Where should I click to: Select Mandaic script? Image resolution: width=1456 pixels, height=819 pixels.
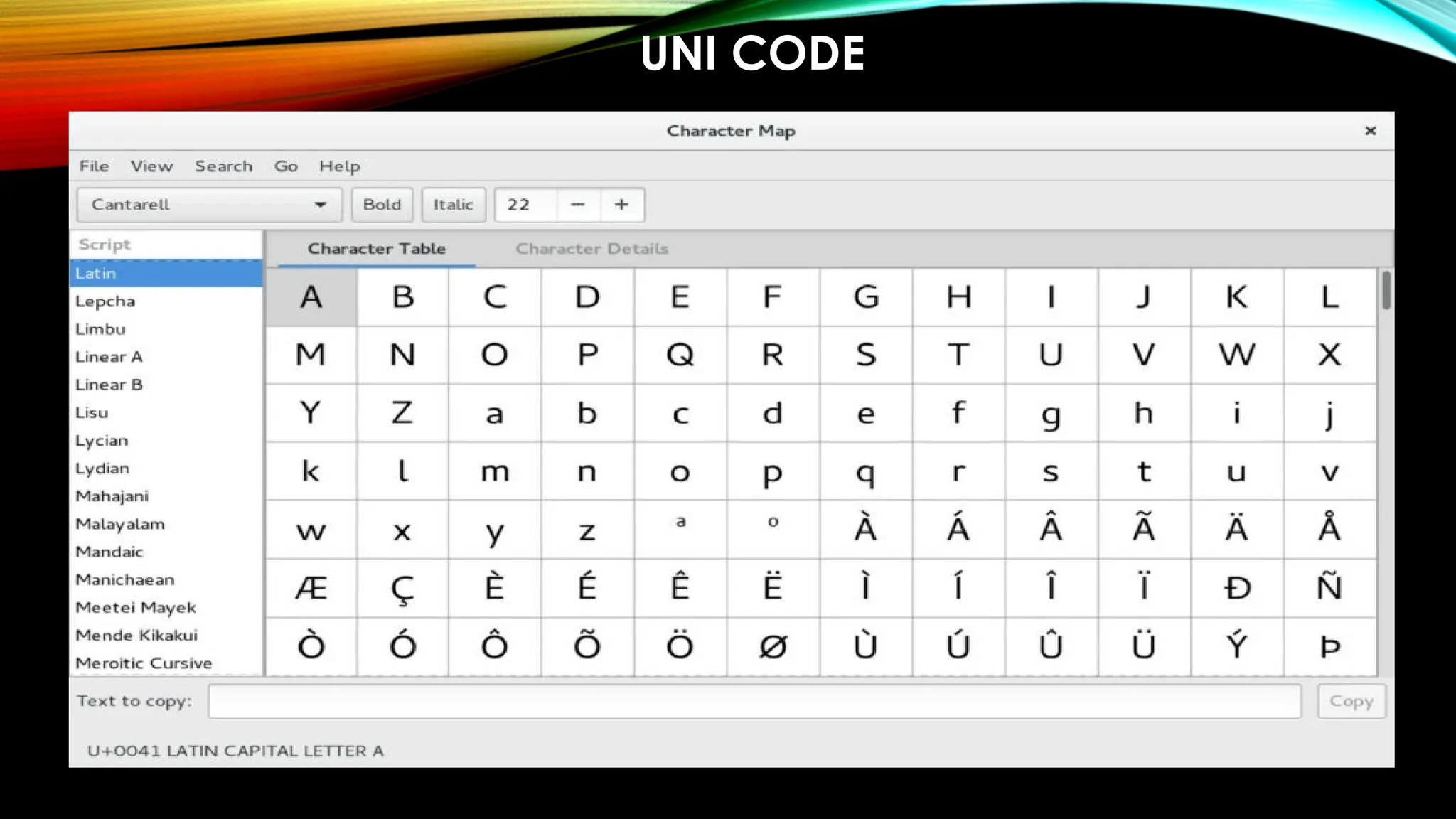point(166,552)
